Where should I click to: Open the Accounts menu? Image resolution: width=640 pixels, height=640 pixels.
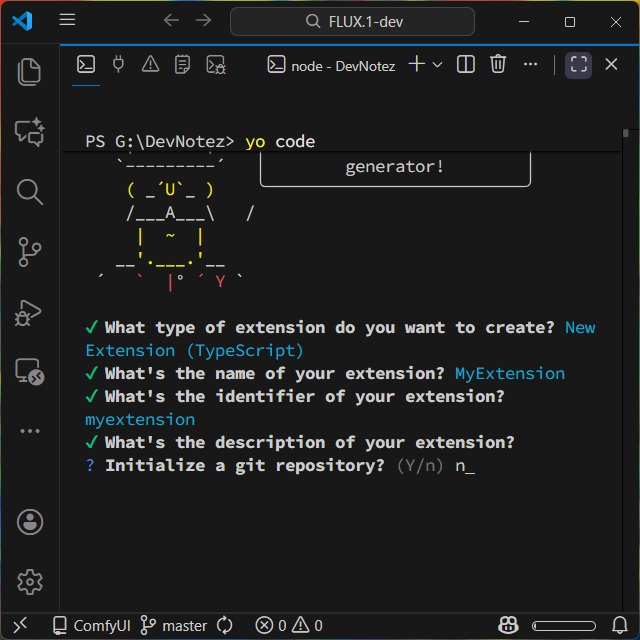tap(30, 521)
